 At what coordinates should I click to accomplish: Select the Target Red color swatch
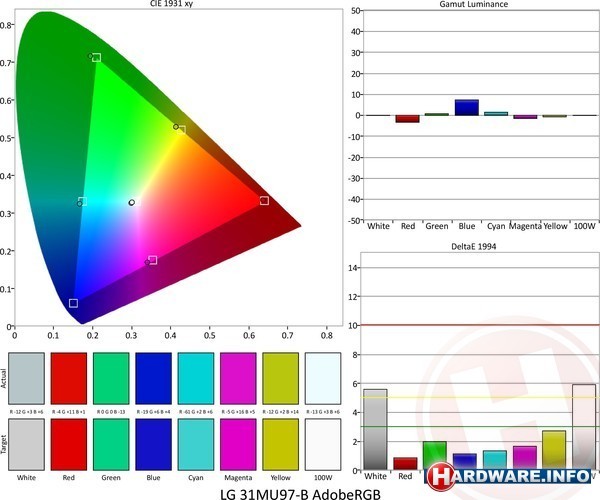coord(69,445)
